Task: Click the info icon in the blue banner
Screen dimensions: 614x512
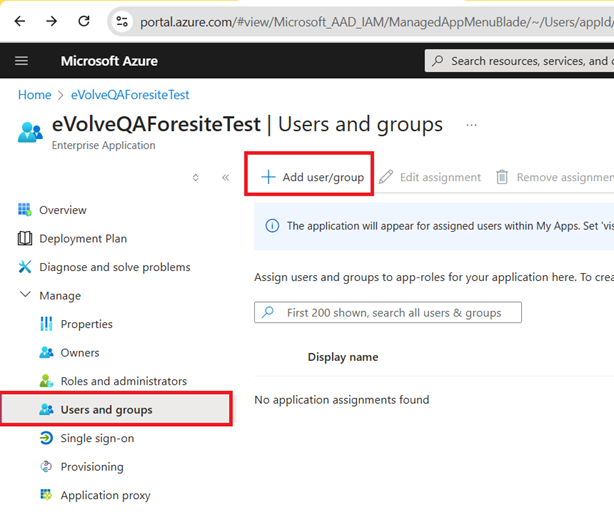Action: (x=272, y=226)
